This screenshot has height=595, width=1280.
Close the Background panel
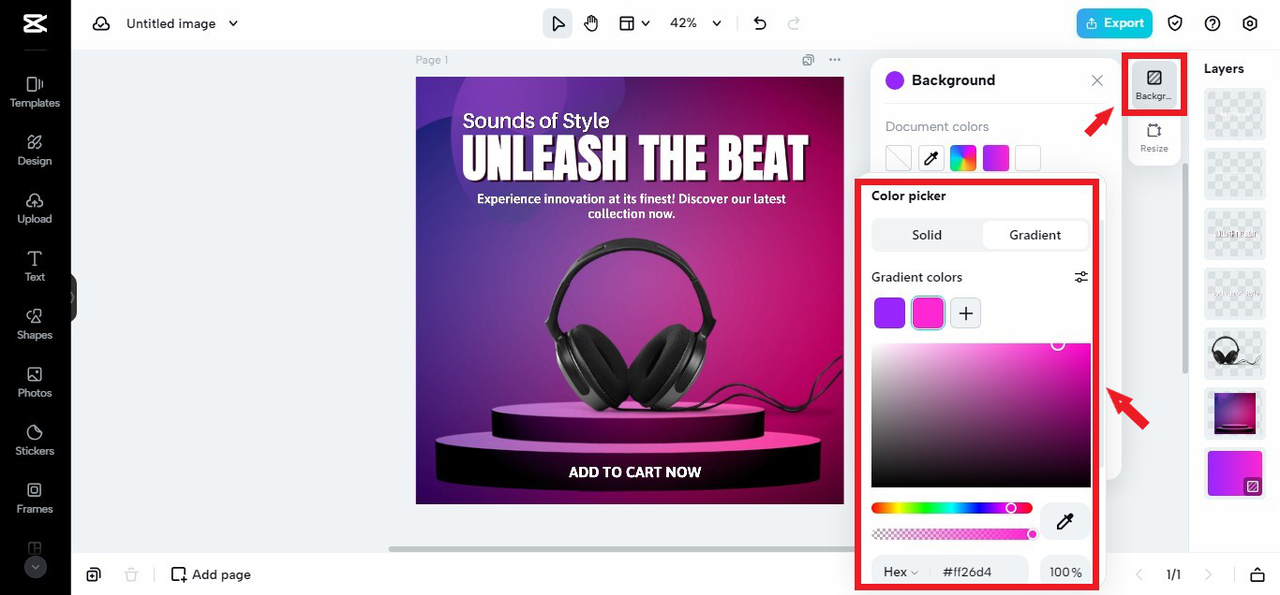coord(1097,80)
